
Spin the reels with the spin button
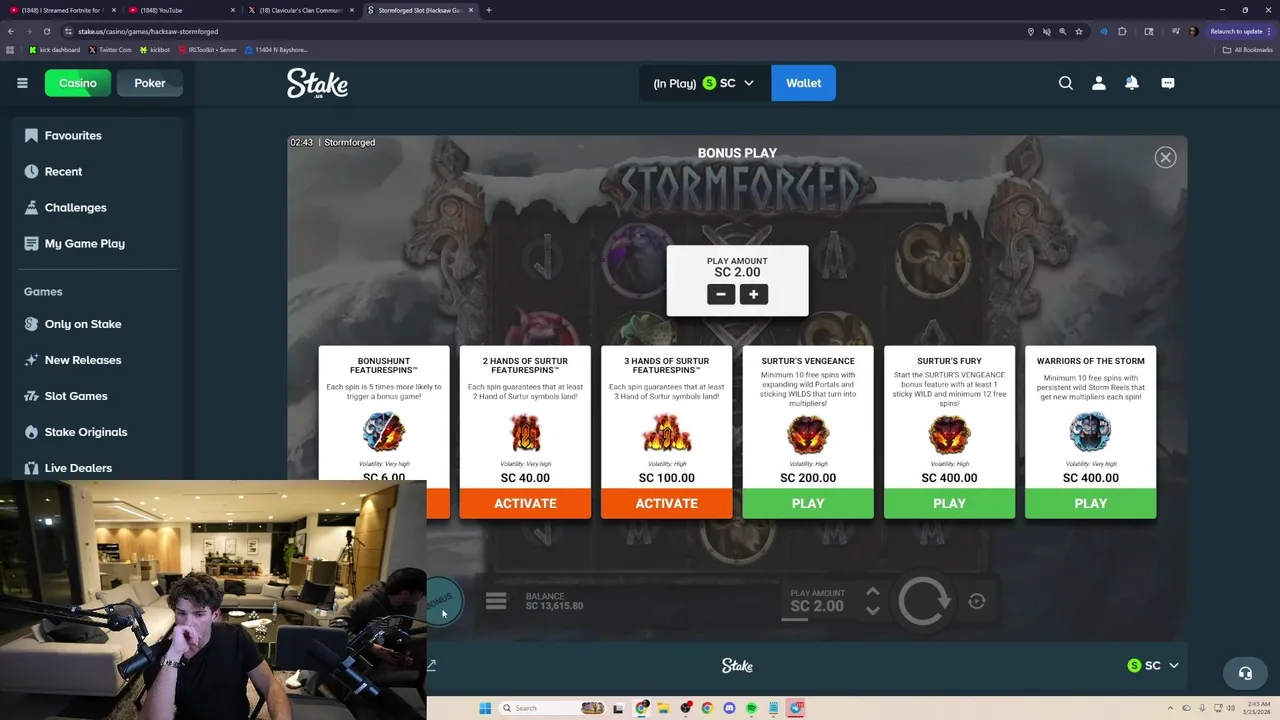click(923, 601)
